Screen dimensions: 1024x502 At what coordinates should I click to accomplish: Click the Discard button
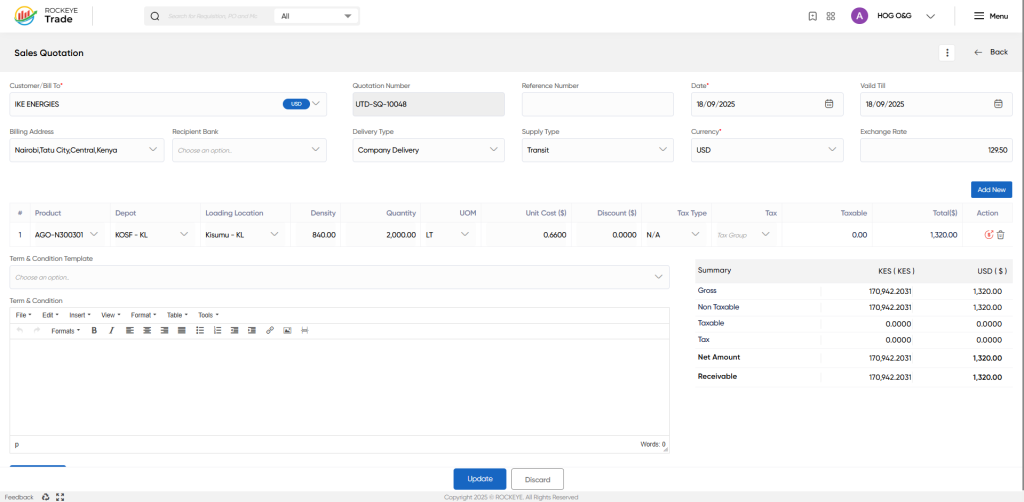coord(537,479)
